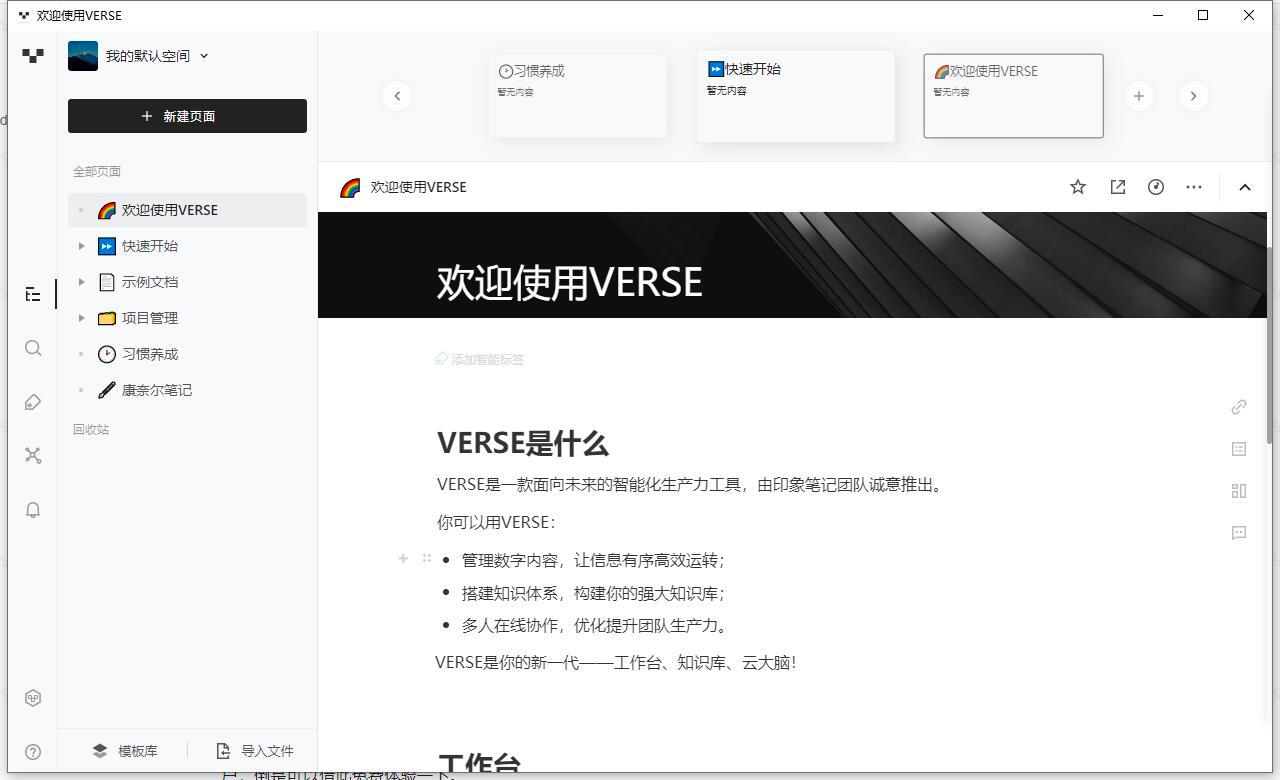Viewport: 1280px width, 780px height.
Task: Share the page via the export icon
Action: 1117,186
